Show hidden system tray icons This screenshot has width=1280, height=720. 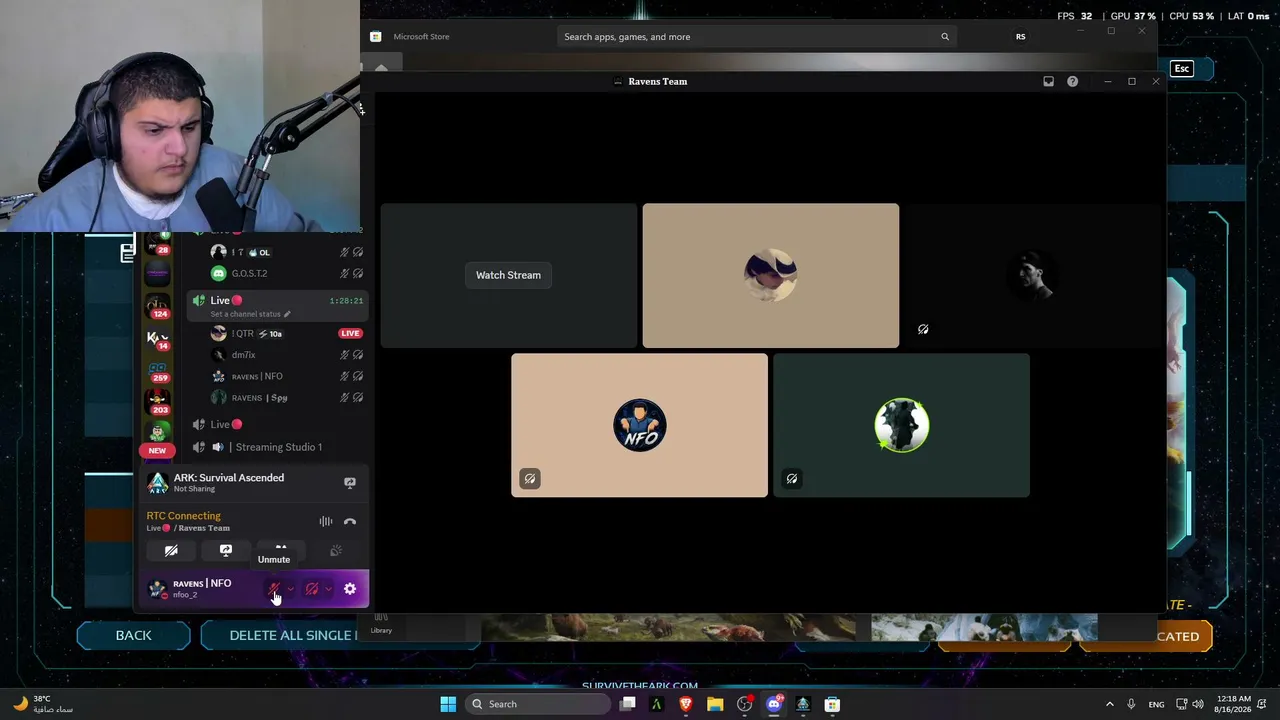click(1109, 704)
